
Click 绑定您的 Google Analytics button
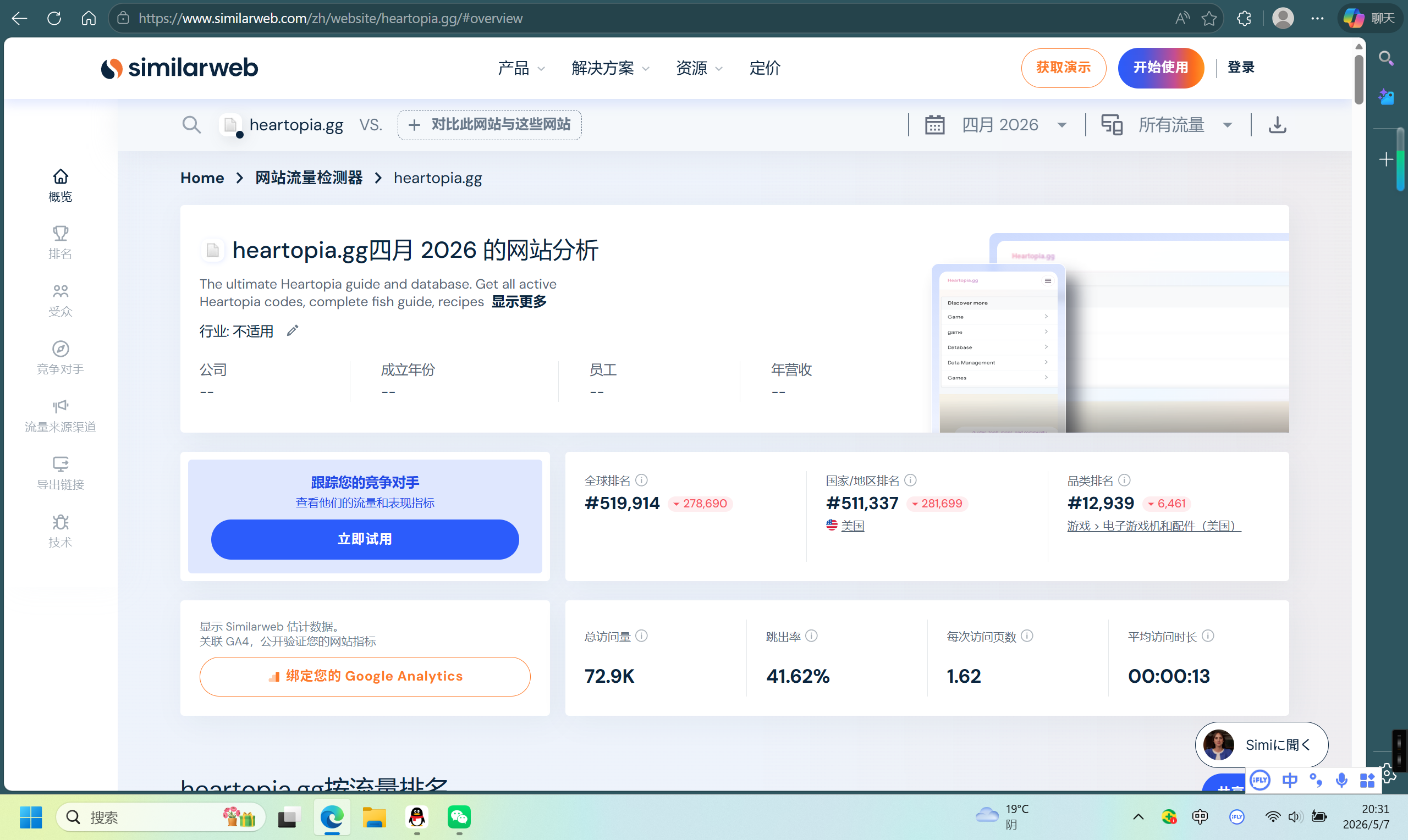(365, 676)
